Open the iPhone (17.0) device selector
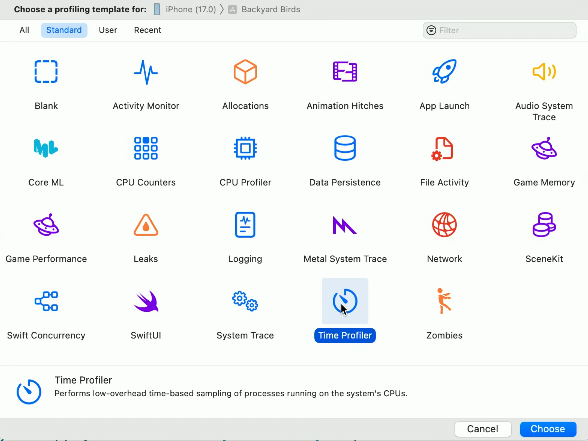588x441 pixels. coord(185,9)
